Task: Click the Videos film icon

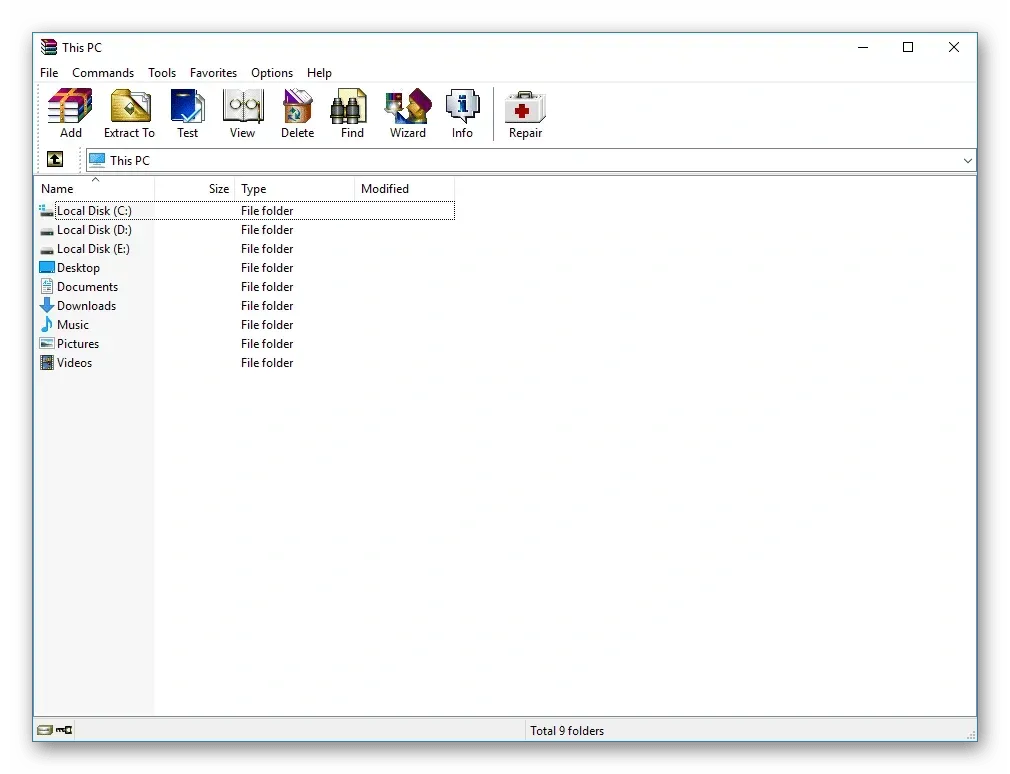Action: [x=47, y=363]
